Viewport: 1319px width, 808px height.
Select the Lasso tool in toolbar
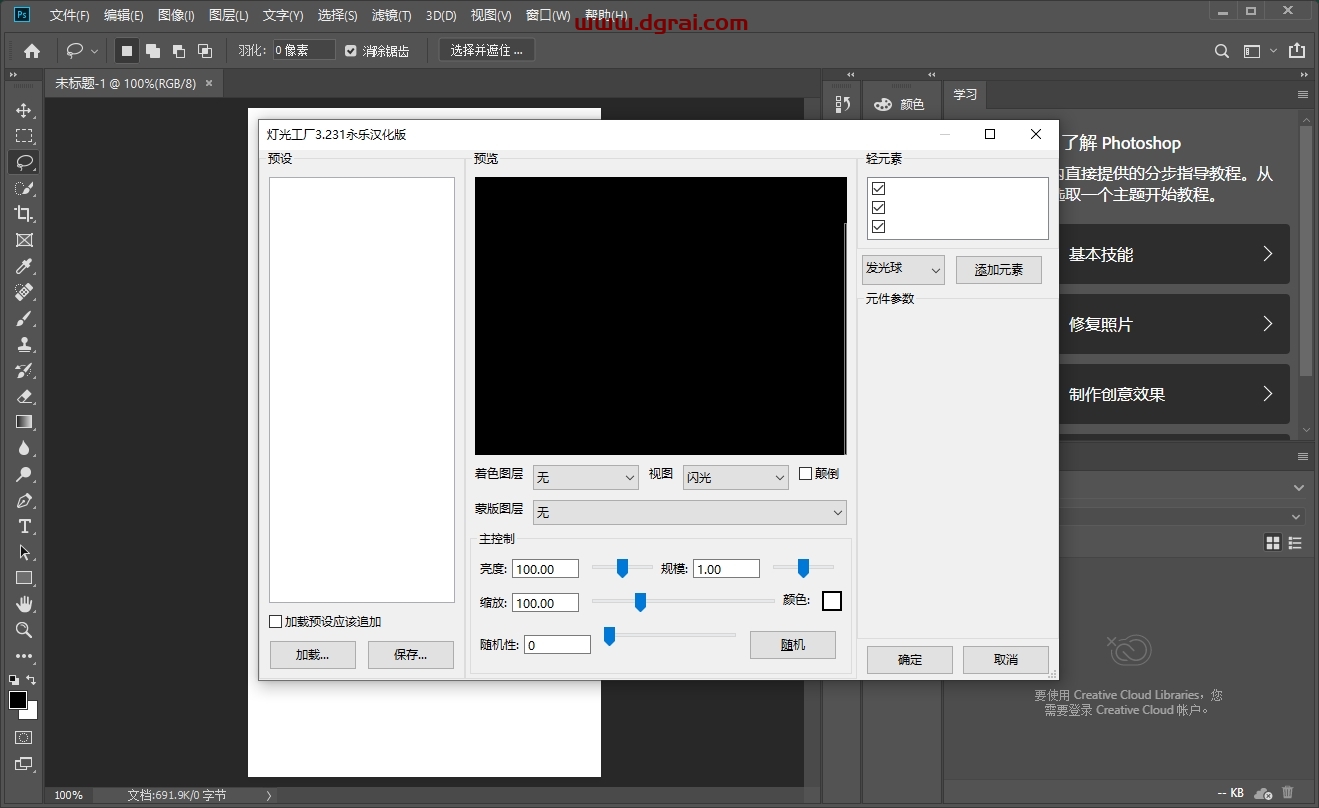pyautogui.click(x=24, y=162)
